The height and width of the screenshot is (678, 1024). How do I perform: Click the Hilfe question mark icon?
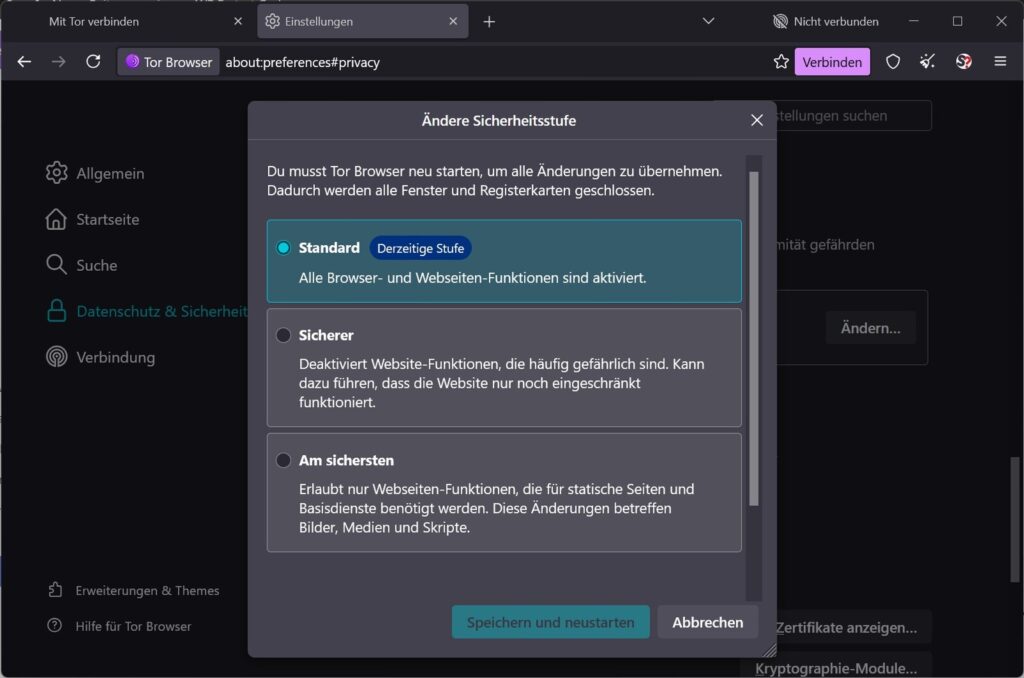pos(55,626)
